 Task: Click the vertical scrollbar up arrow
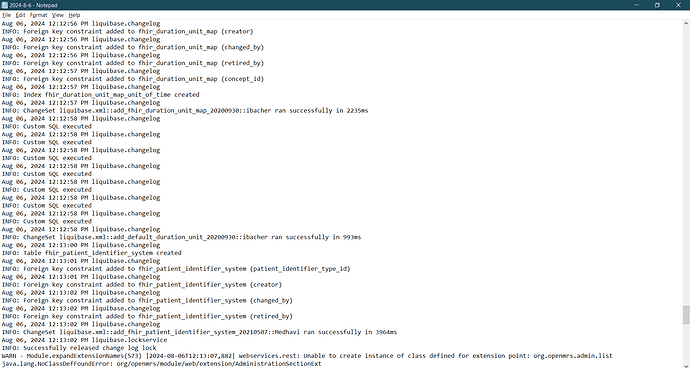click(x=686, y=23)
